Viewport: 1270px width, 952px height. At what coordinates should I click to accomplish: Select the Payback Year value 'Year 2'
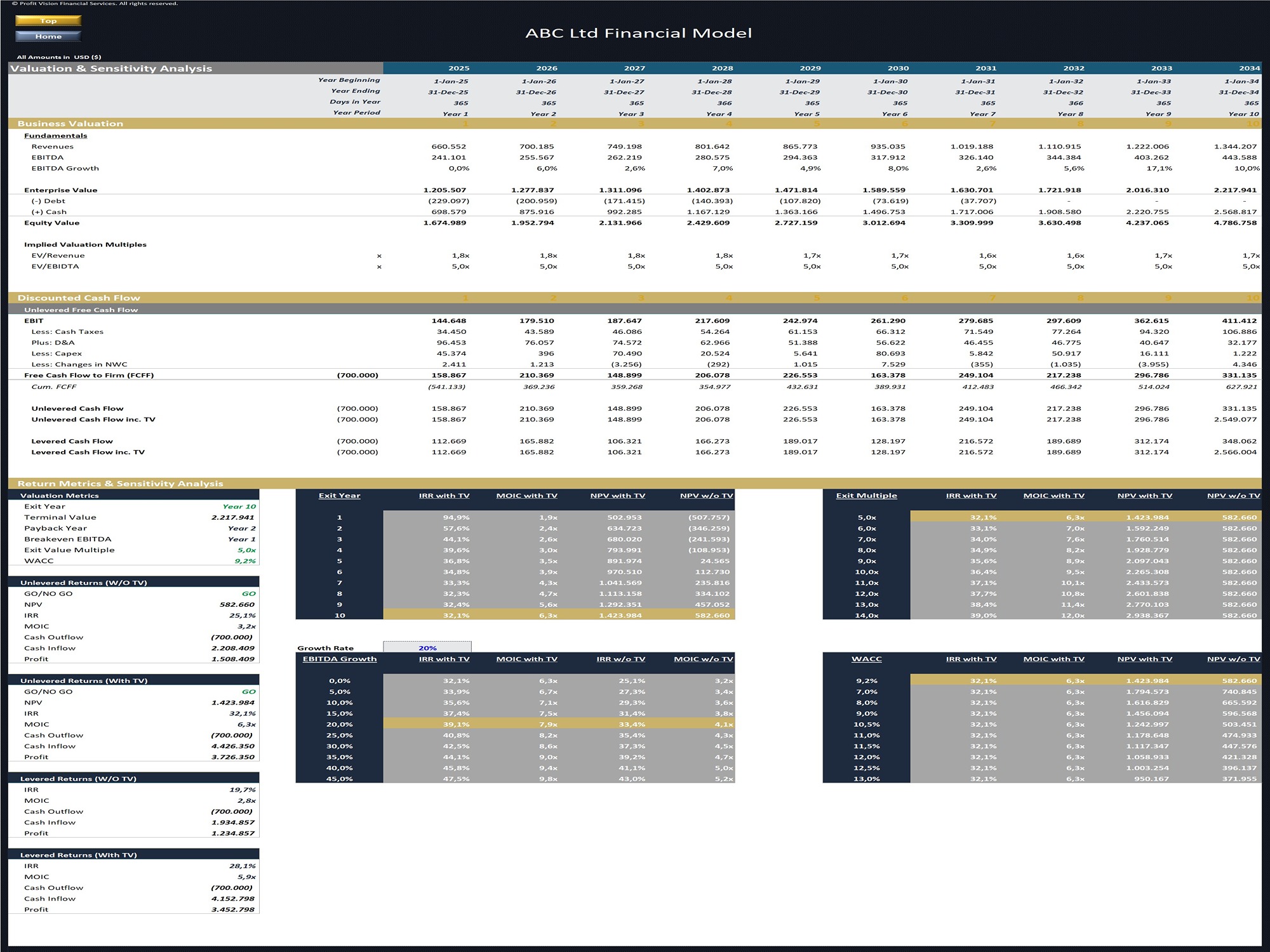(x=241, y=528)
